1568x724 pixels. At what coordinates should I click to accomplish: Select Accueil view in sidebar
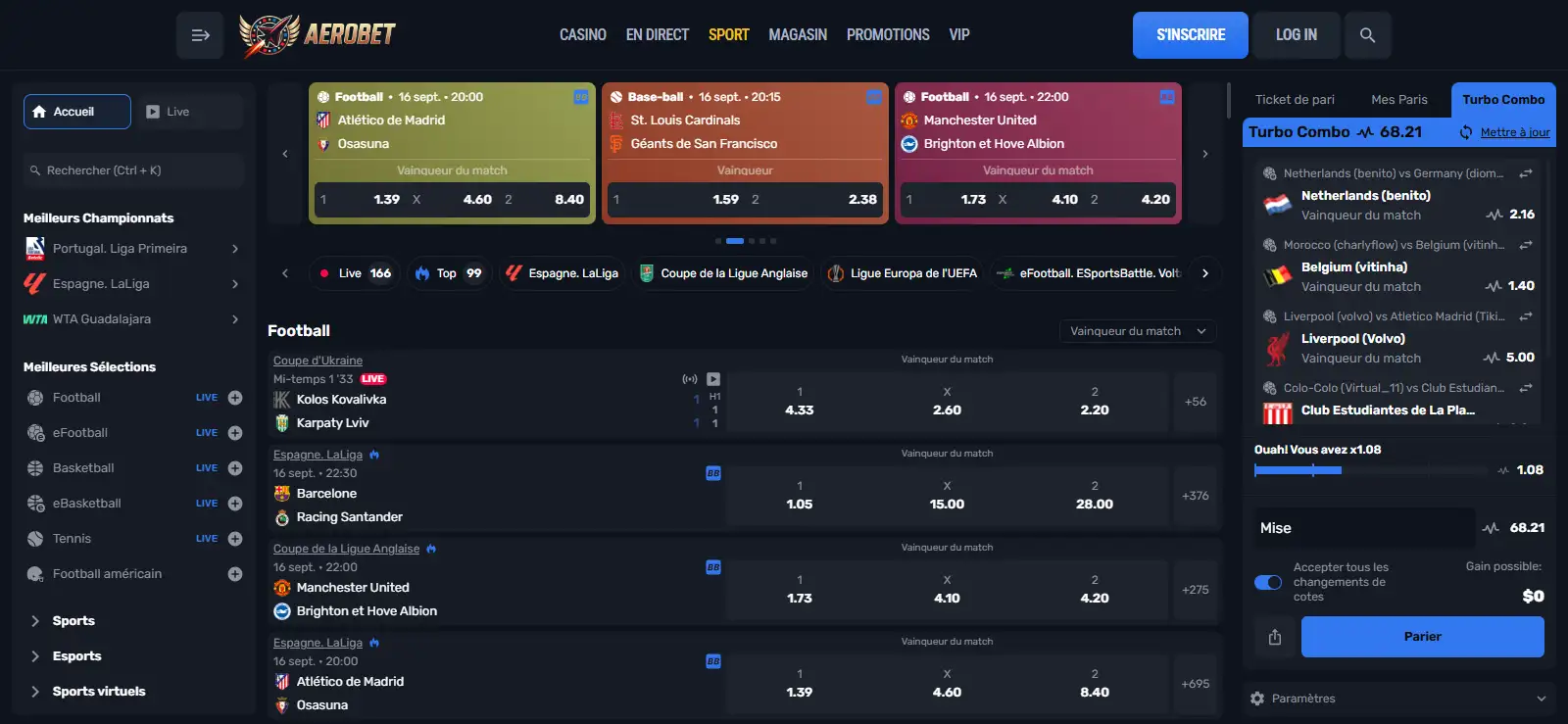point(77,112)
